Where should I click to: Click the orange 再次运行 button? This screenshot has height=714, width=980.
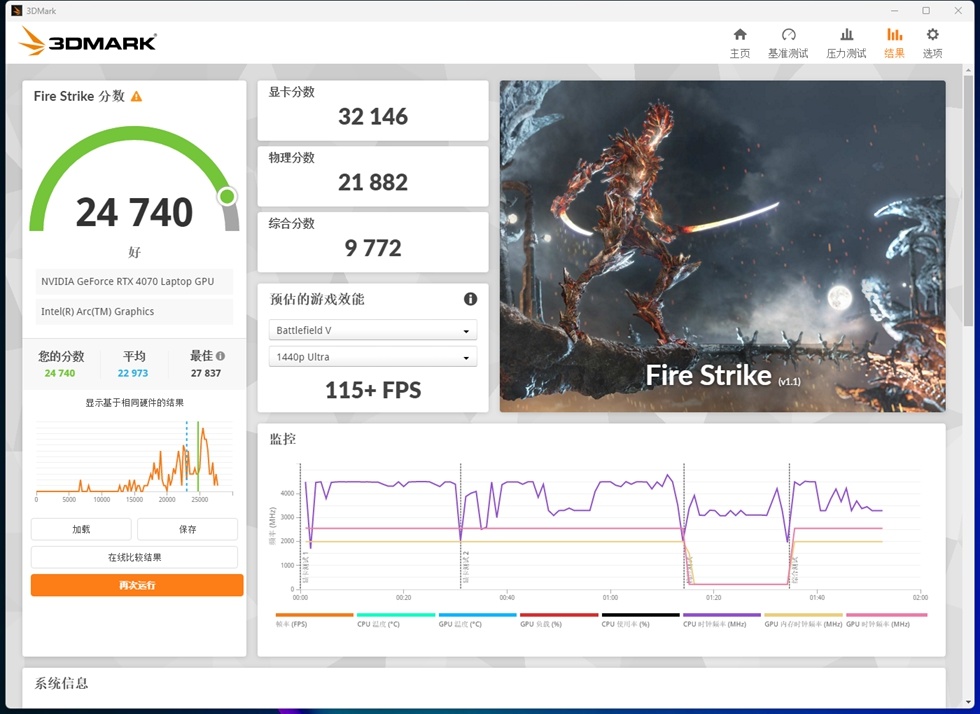coord(137,585)
